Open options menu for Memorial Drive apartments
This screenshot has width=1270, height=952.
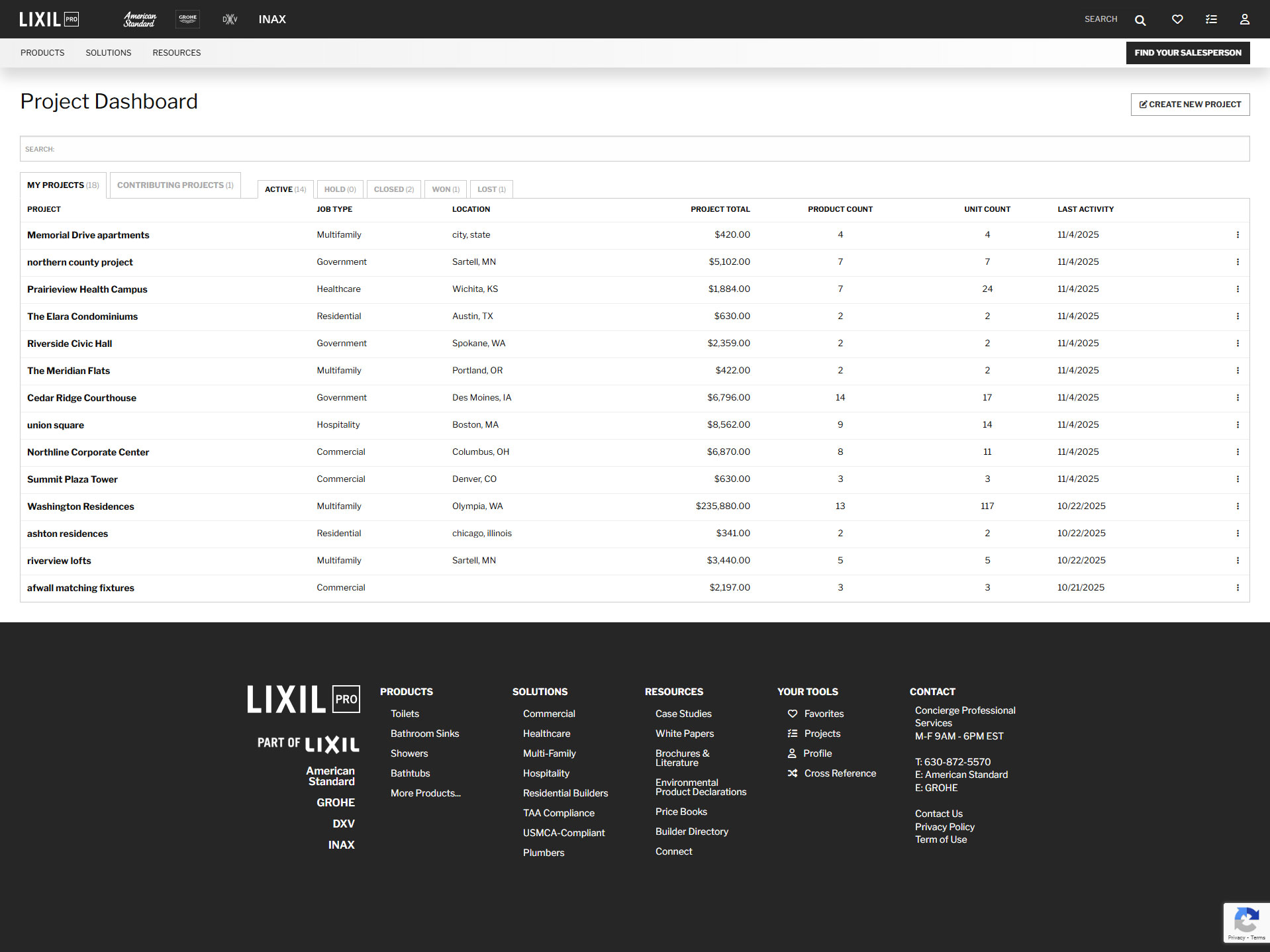point(1238,235)
